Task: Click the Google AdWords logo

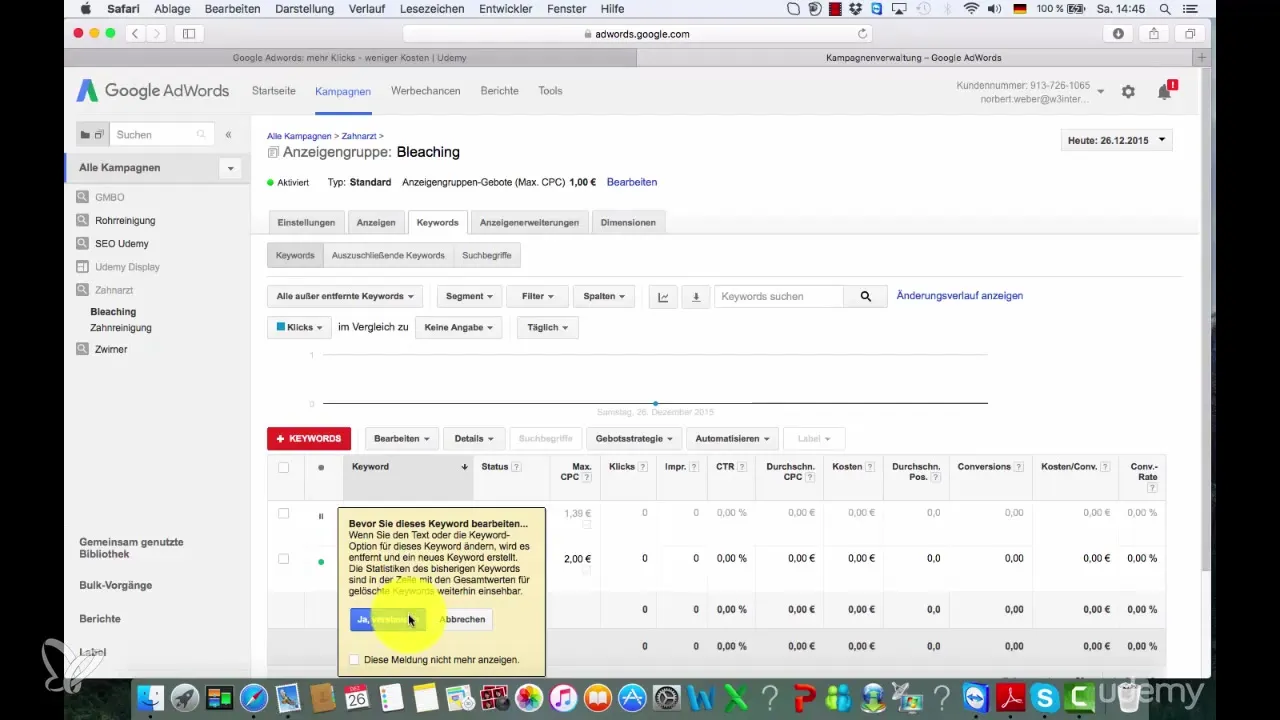Action: pos(152,91)
